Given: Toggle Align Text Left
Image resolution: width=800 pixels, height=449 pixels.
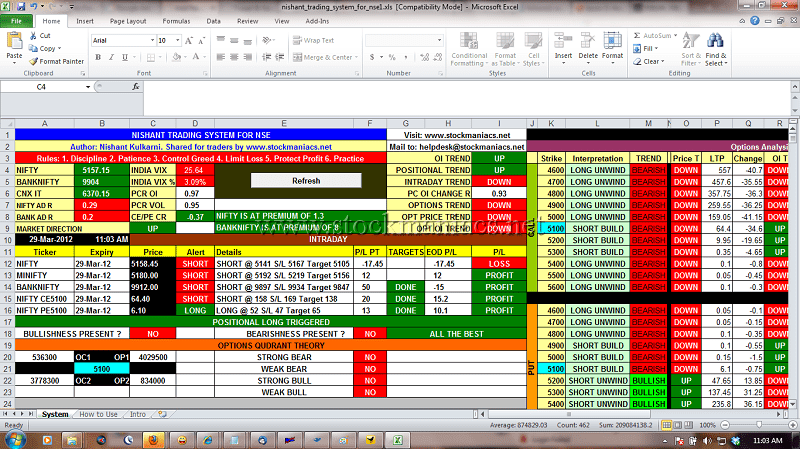Looking at the screenshot, I should [221, 57].
